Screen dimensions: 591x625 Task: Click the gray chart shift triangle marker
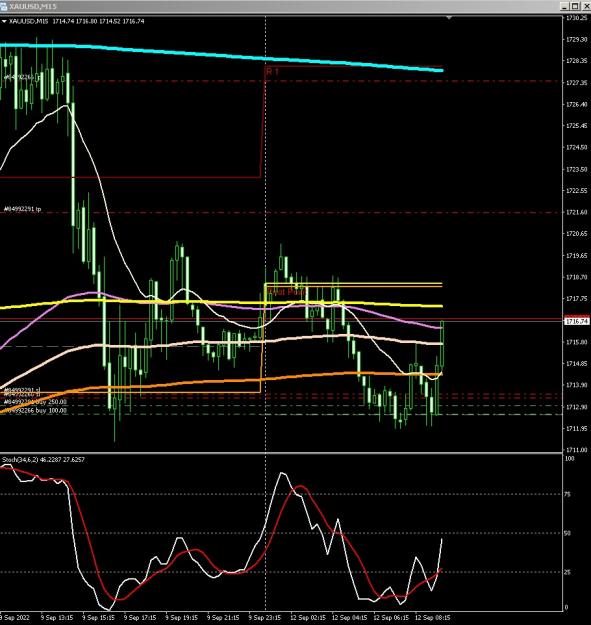449,18
